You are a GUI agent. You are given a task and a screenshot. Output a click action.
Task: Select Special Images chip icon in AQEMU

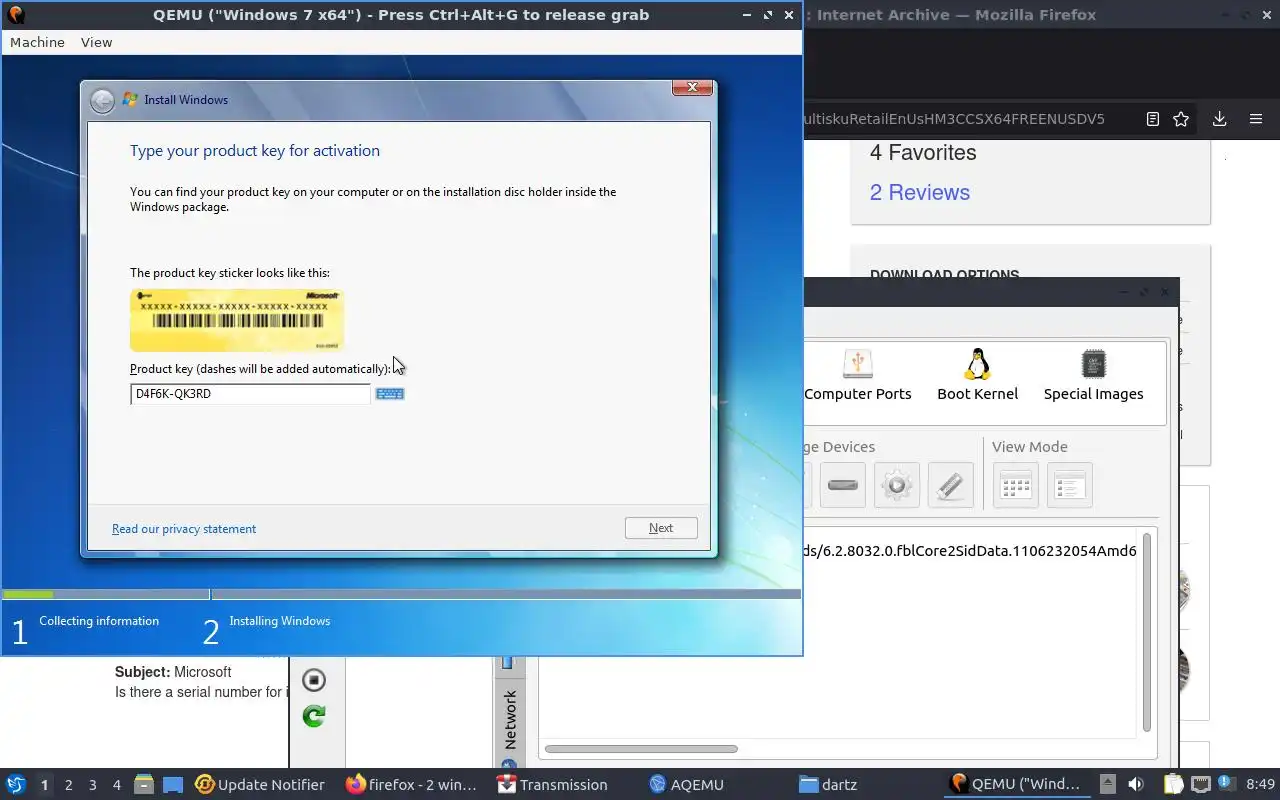(1093, 376)
